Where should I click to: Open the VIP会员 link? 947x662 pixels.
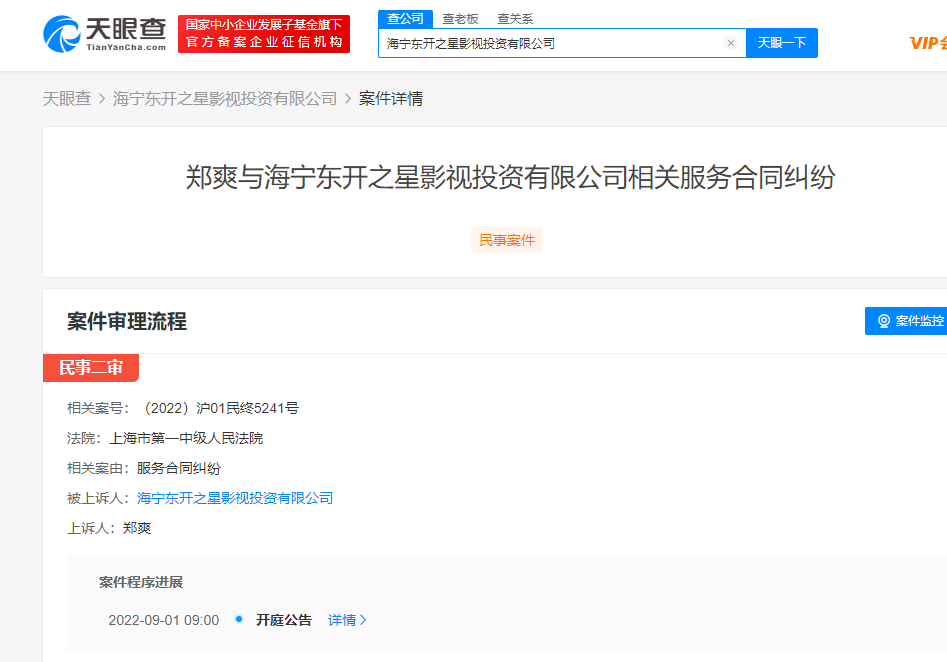pos(928,43)
